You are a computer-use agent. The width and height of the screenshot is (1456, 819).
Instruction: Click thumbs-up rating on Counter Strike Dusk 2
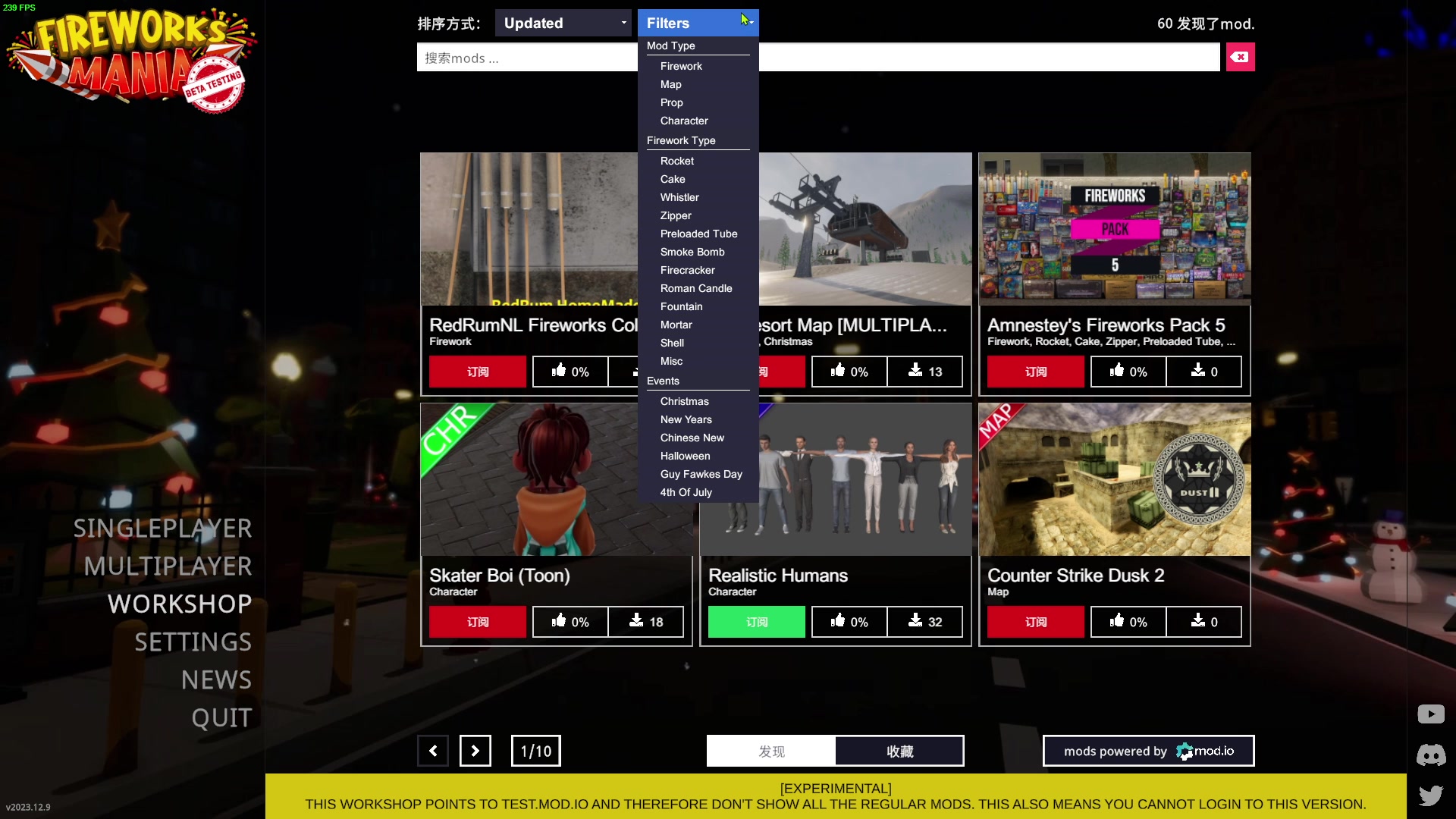click(1128, 622)
